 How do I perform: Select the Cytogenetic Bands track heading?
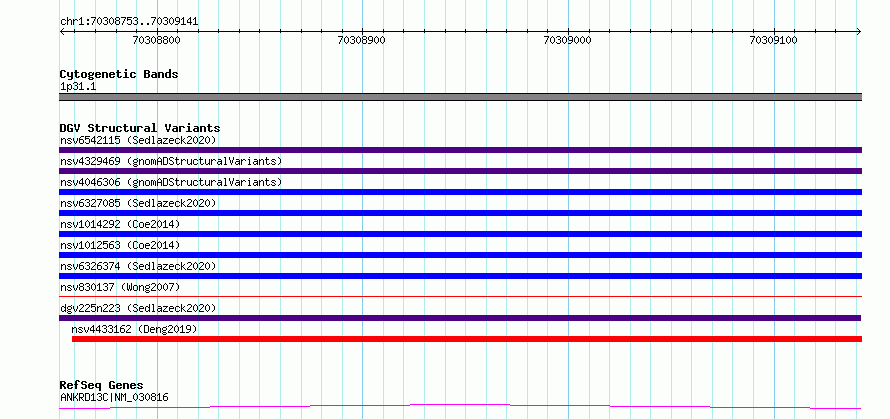tap(119, 74)
